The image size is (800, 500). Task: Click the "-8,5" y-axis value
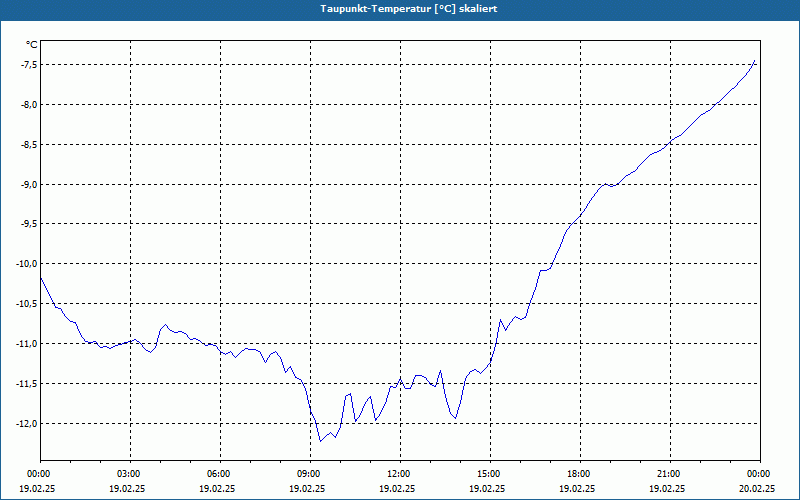(x=27, y=144)
